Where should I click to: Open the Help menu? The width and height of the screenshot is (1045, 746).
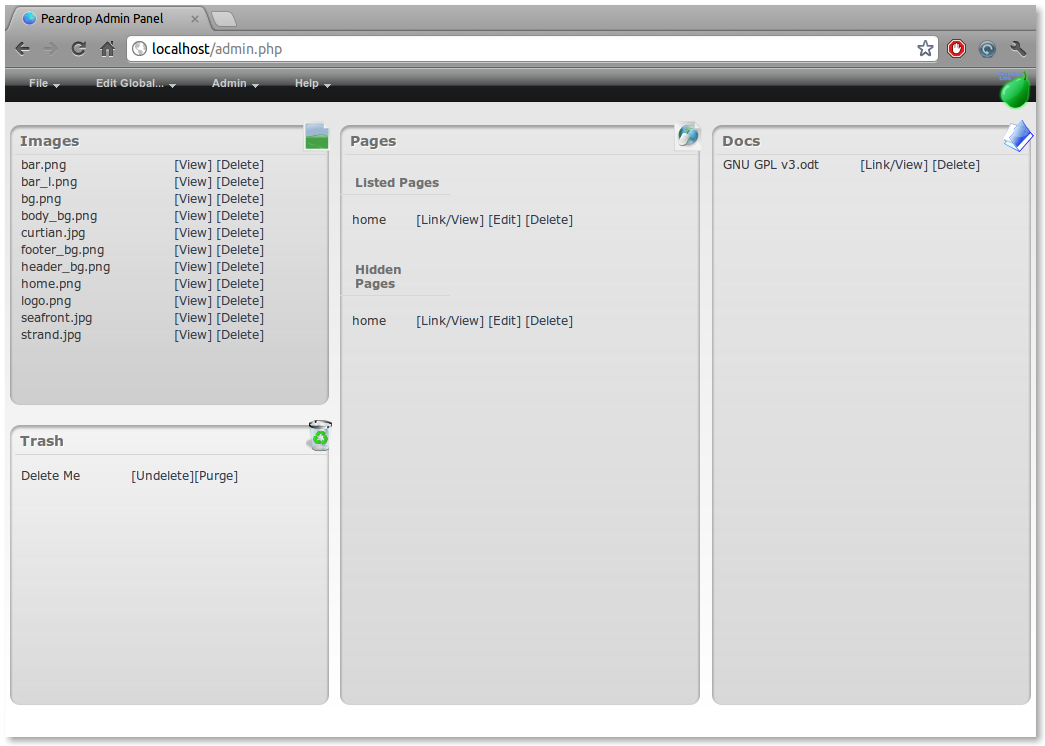(x=313, y=83)
